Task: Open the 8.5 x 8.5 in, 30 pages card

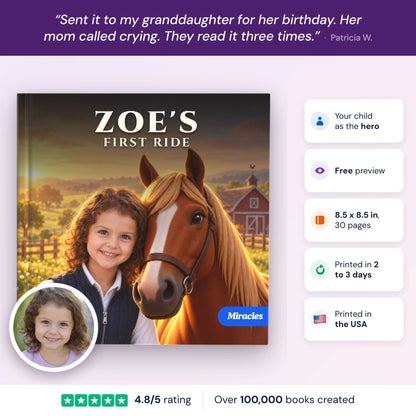Action: tap(354, 220)
